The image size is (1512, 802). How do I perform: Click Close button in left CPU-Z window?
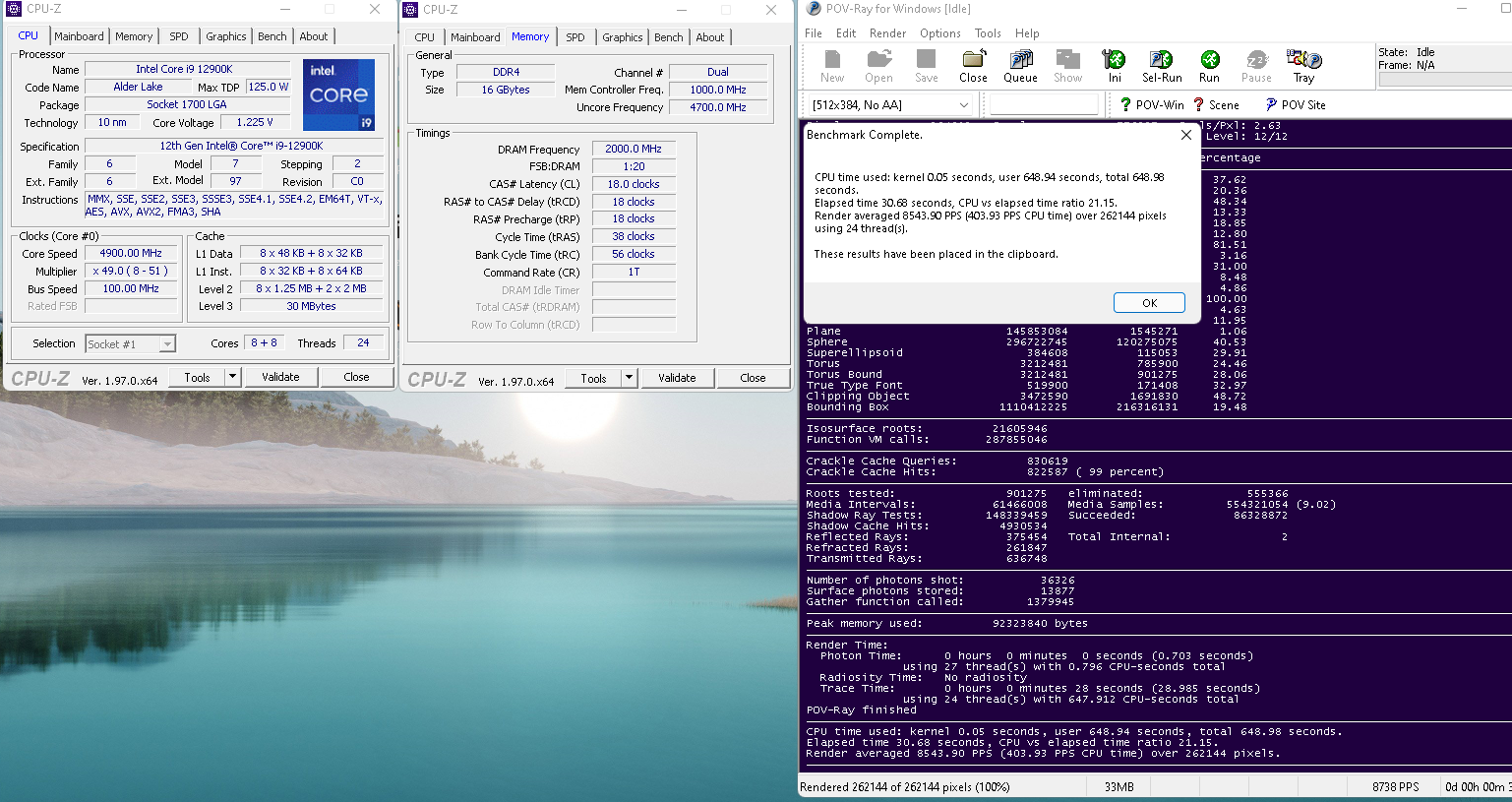(356, 377)
